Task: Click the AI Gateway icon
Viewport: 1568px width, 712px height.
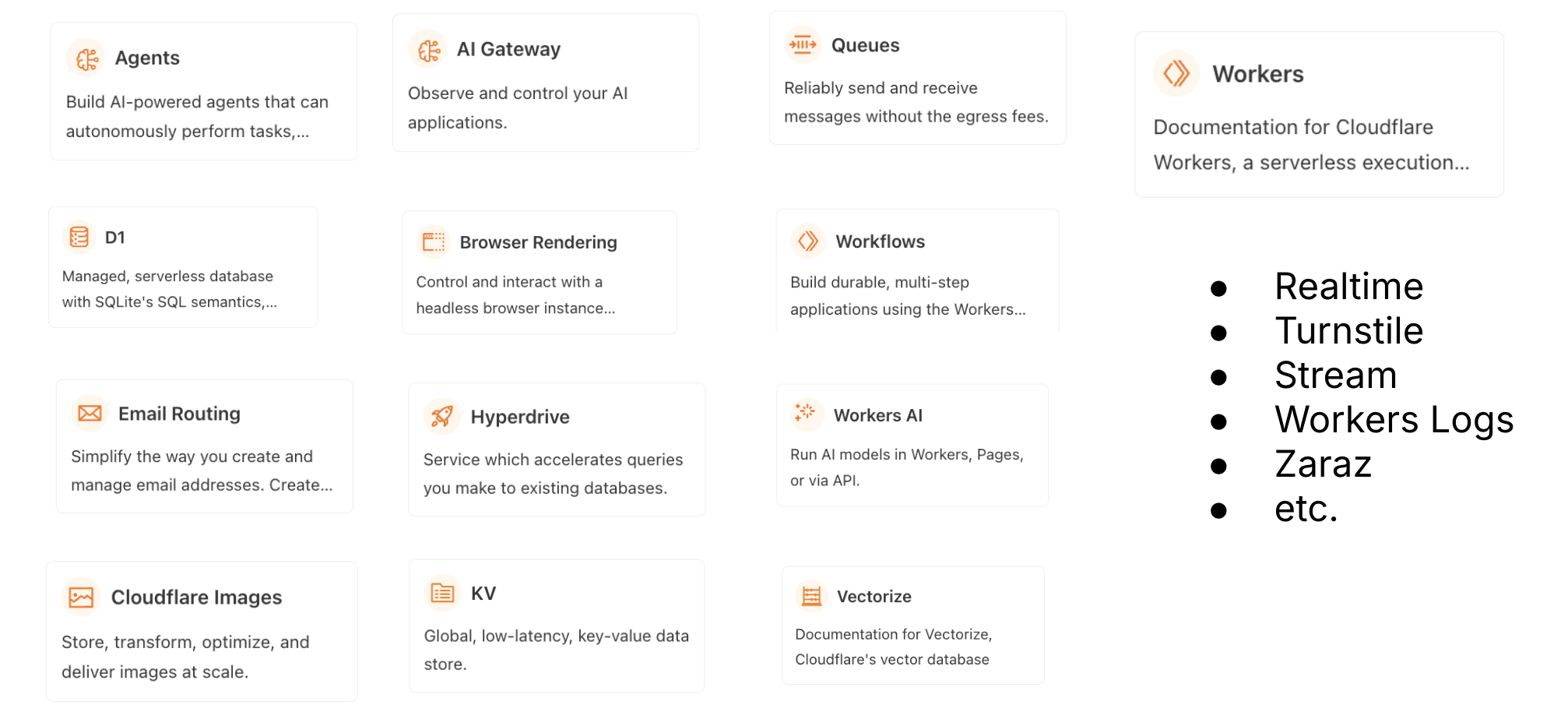Action: tap(428, 50)
